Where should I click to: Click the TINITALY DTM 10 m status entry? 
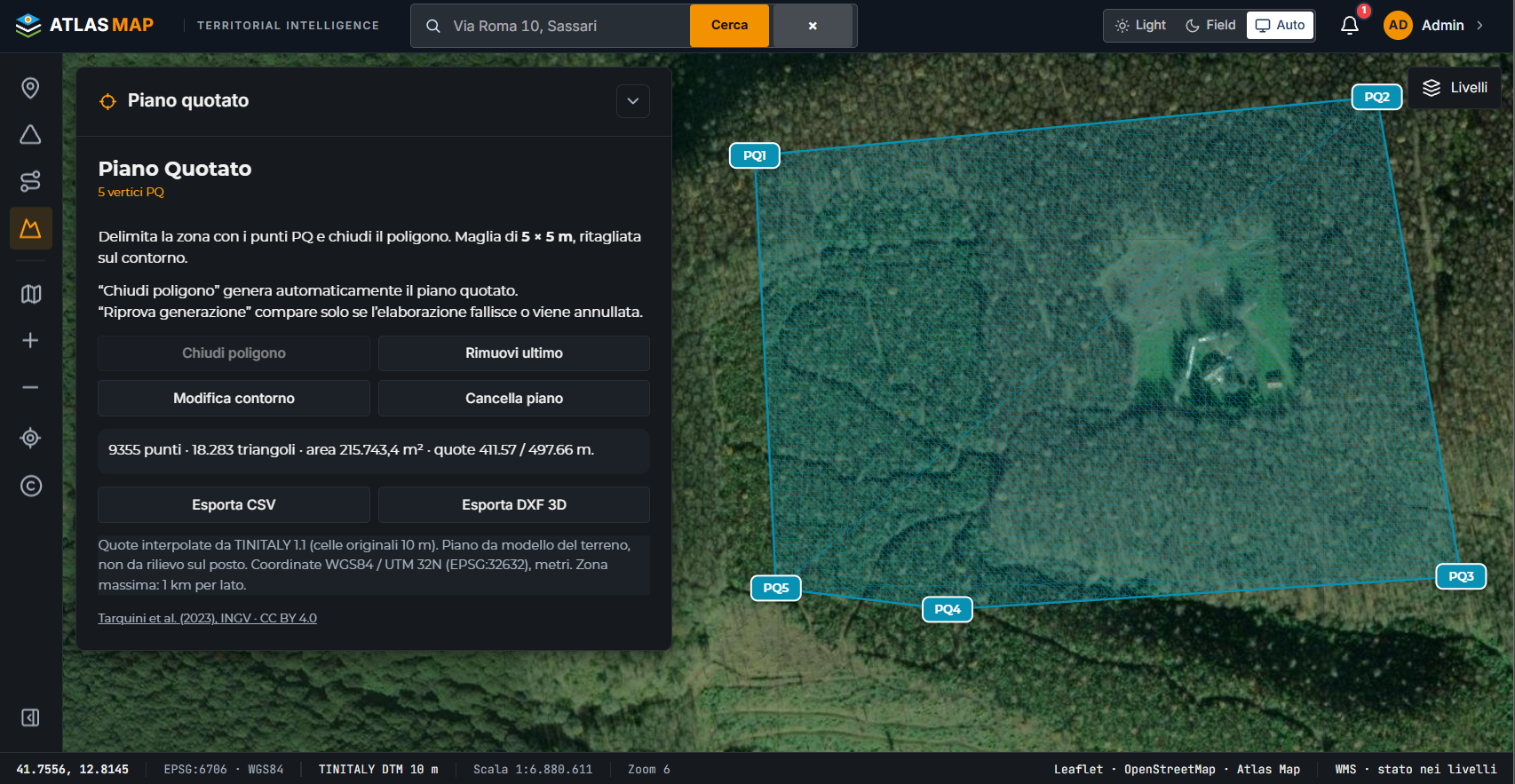pos(378,770)
